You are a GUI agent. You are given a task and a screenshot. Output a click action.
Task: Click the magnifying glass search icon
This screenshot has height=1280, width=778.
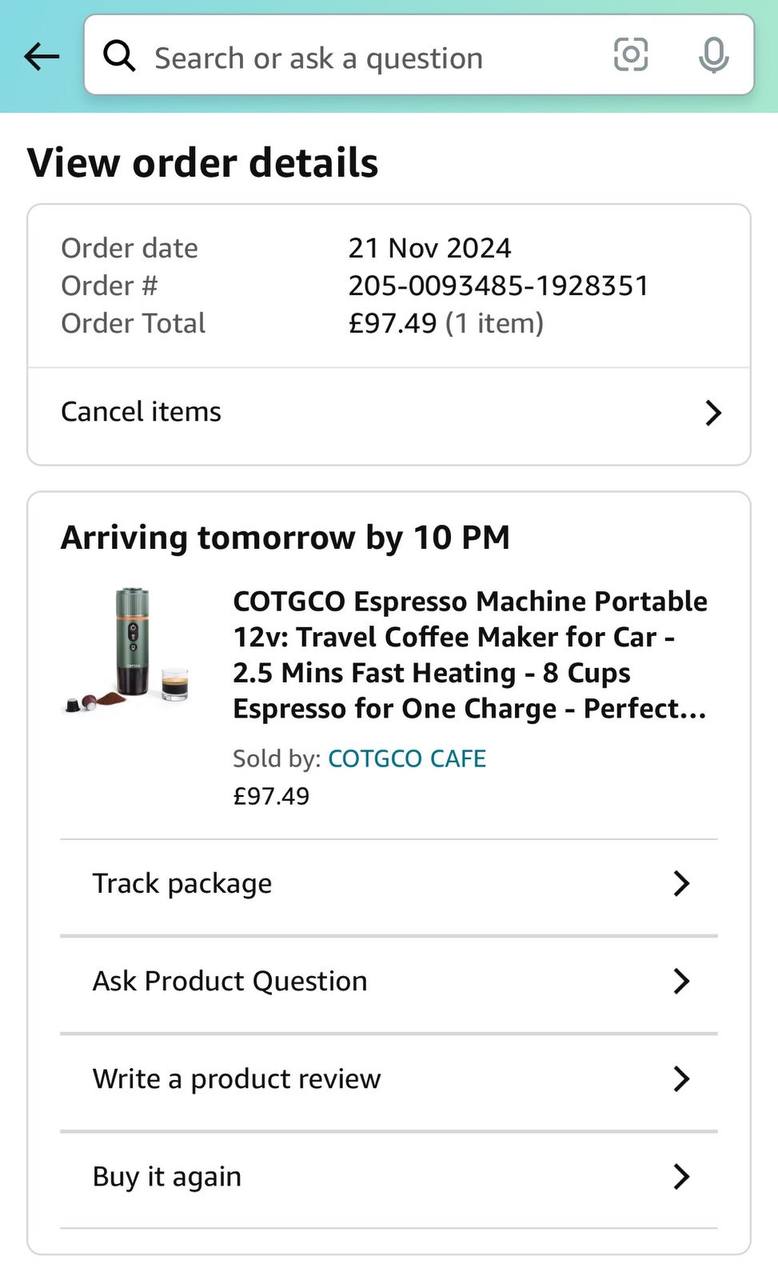pos(119,57)
